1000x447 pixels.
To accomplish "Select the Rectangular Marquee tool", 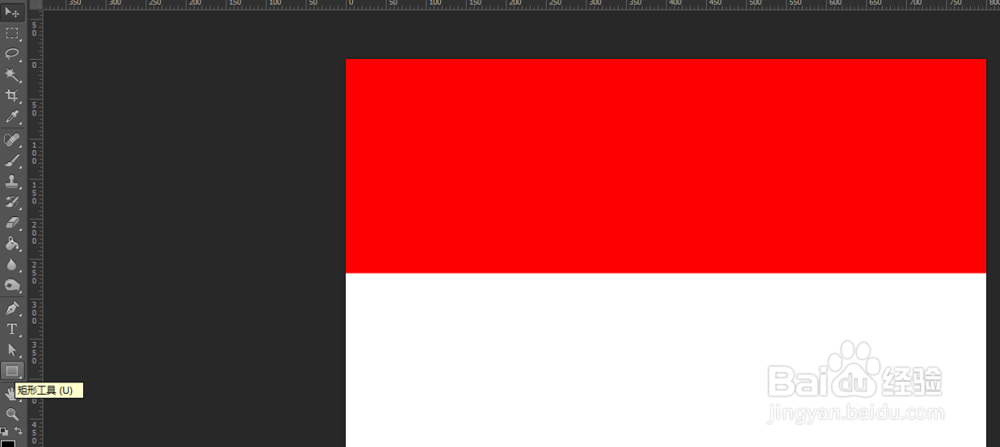I will (x=12, y=33).
